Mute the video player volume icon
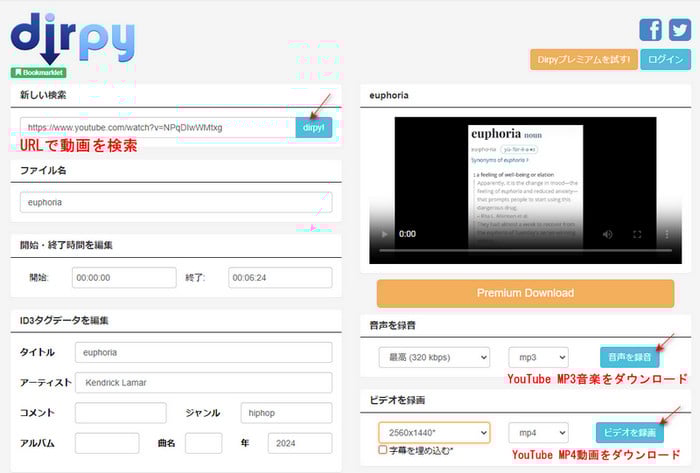 click(x=607, y=234)
